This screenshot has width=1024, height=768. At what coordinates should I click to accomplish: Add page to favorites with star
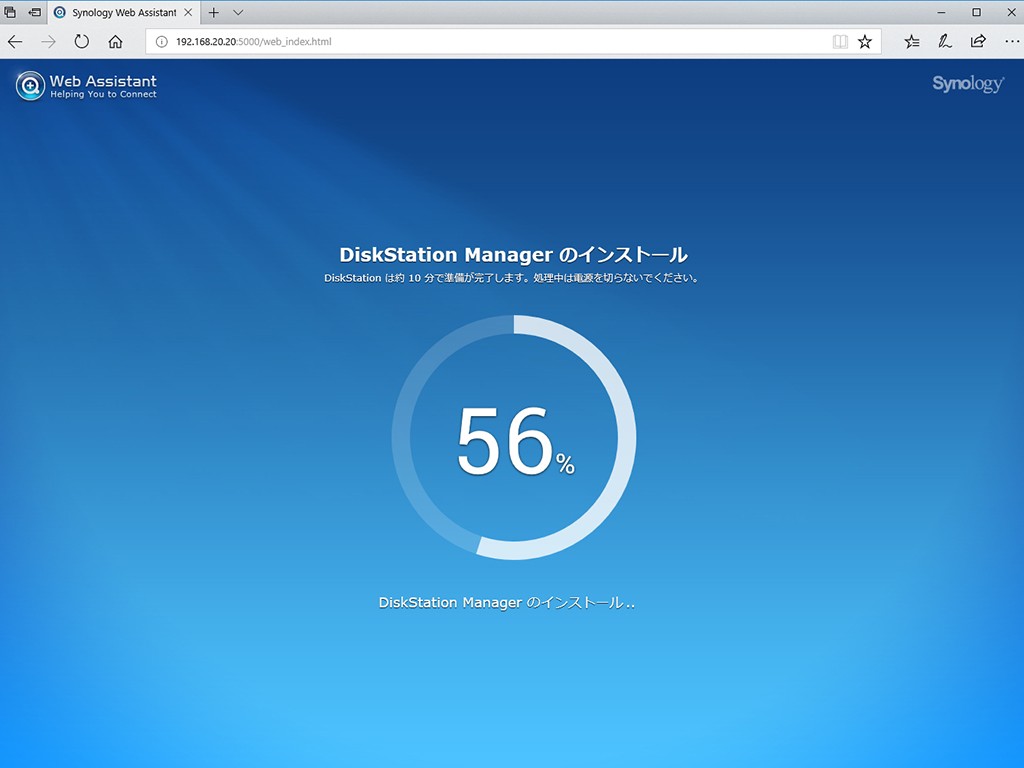(865, 42)
